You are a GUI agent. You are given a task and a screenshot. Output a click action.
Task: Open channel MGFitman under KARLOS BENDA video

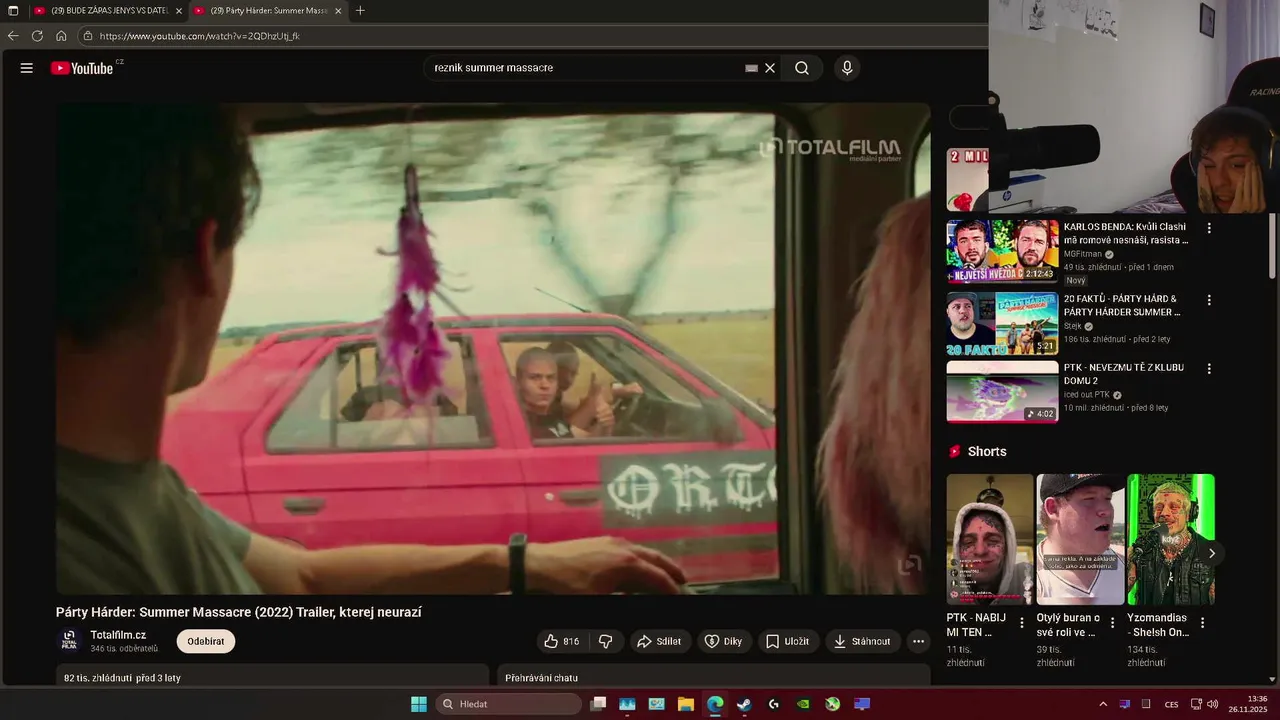coord(1082,254)
